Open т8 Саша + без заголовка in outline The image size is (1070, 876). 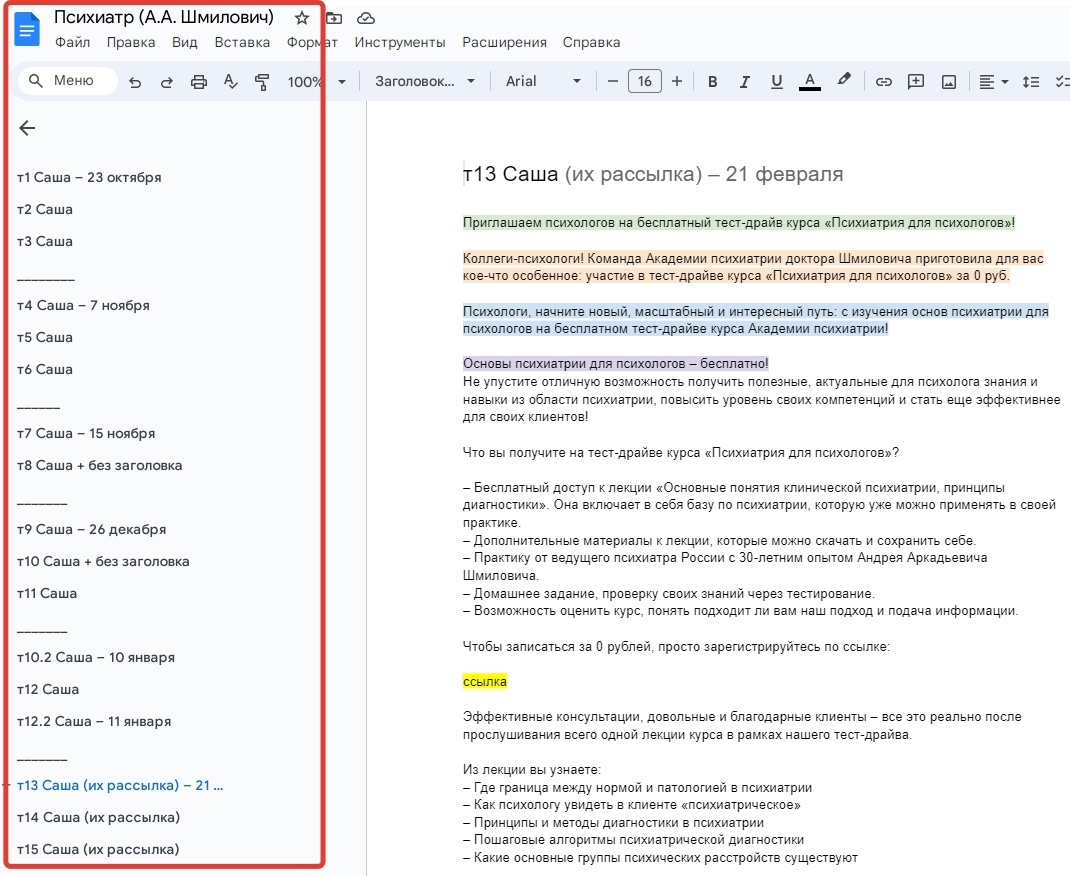(x=100, y=466)
